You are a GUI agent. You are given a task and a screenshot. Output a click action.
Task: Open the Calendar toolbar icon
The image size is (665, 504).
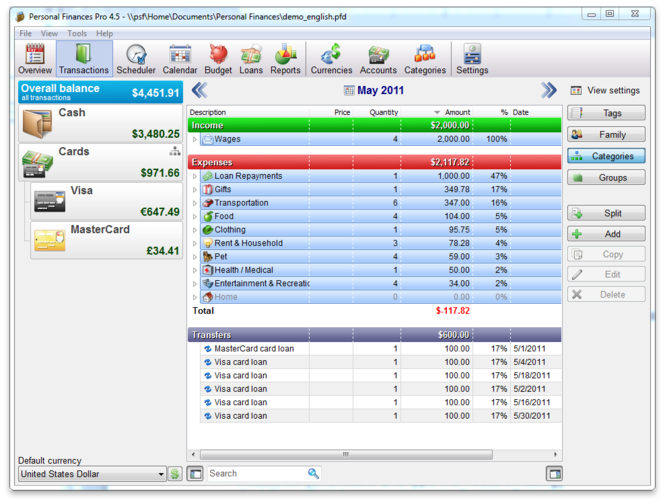[180, 59]
